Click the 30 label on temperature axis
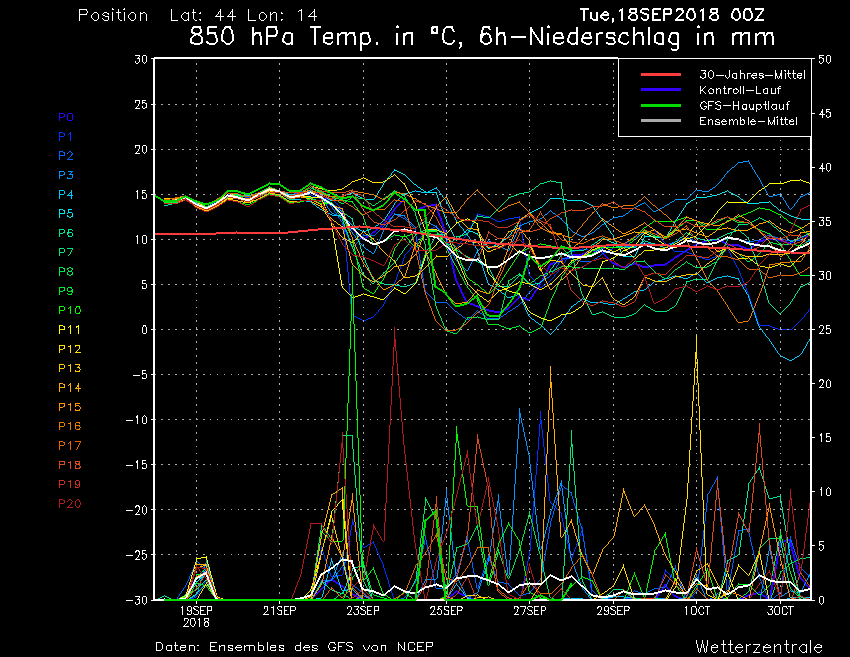Image resolution: width=850 pixels, height=657 pixels. [140, 59]
